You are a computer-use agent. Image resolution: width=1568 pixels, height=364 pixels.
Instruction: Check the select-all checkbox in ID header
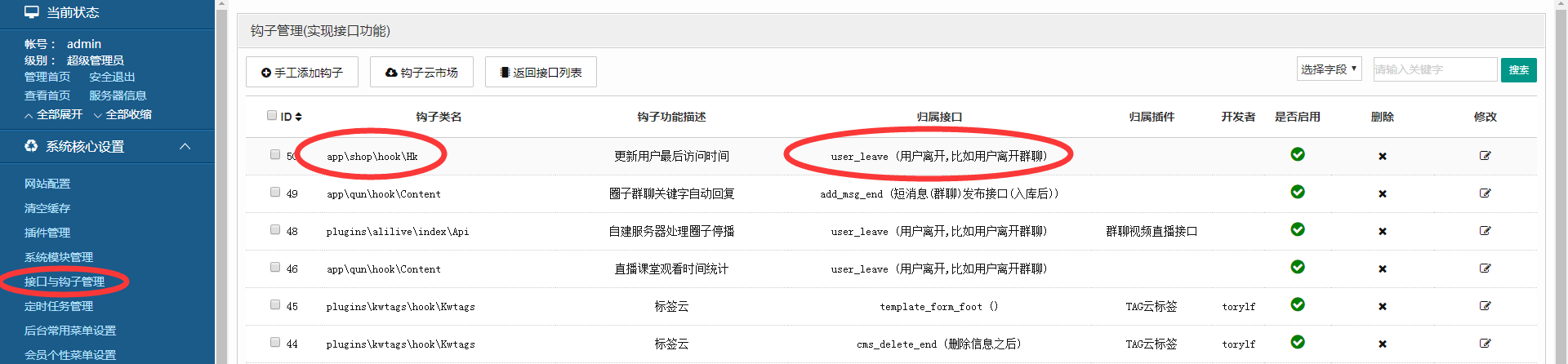click(x=272, y=116)
